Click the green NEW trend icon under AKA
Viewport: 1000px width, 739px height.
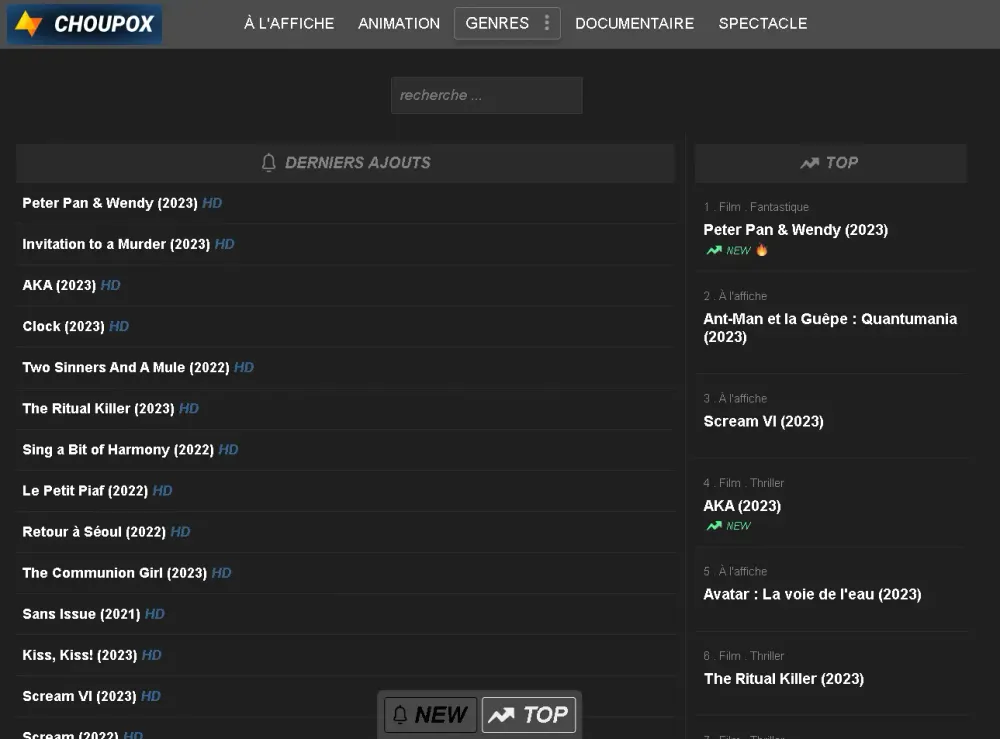pyautogui.click(x=714, y=526)
